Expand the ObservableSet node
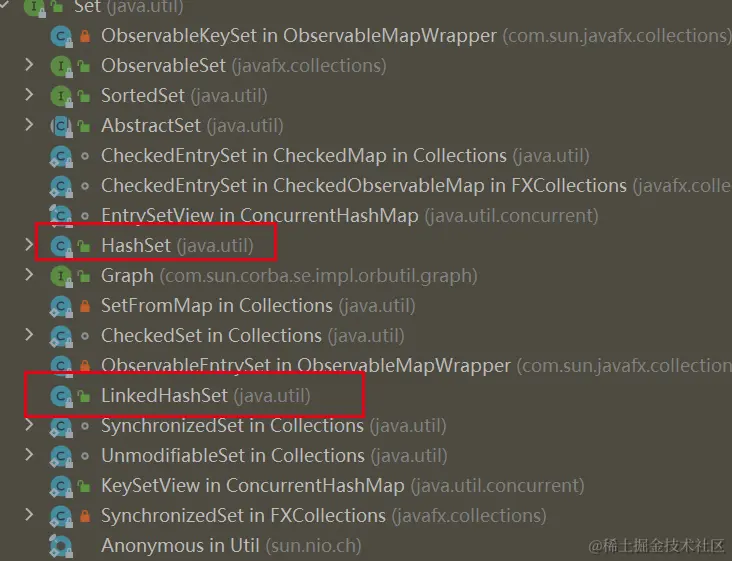This screenshot has height=561, width=732. click(x=29, y=65)
